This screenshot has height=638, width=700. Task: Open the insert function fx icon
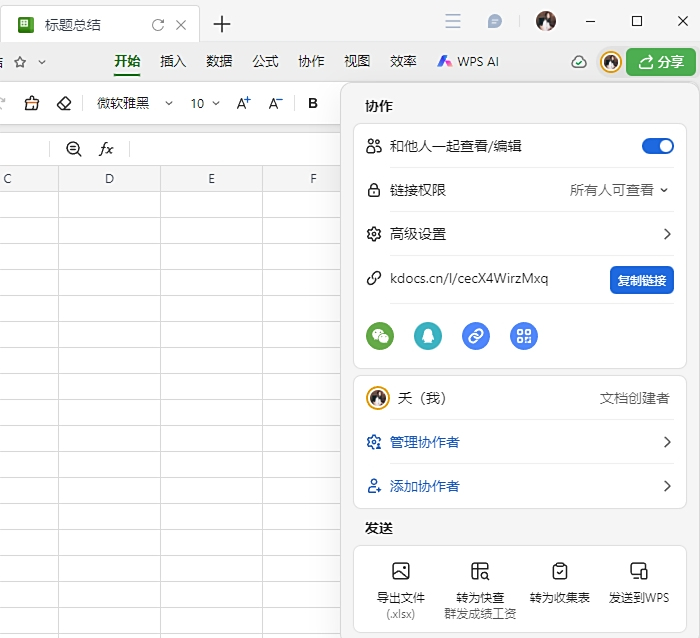(x=106, y=149)
